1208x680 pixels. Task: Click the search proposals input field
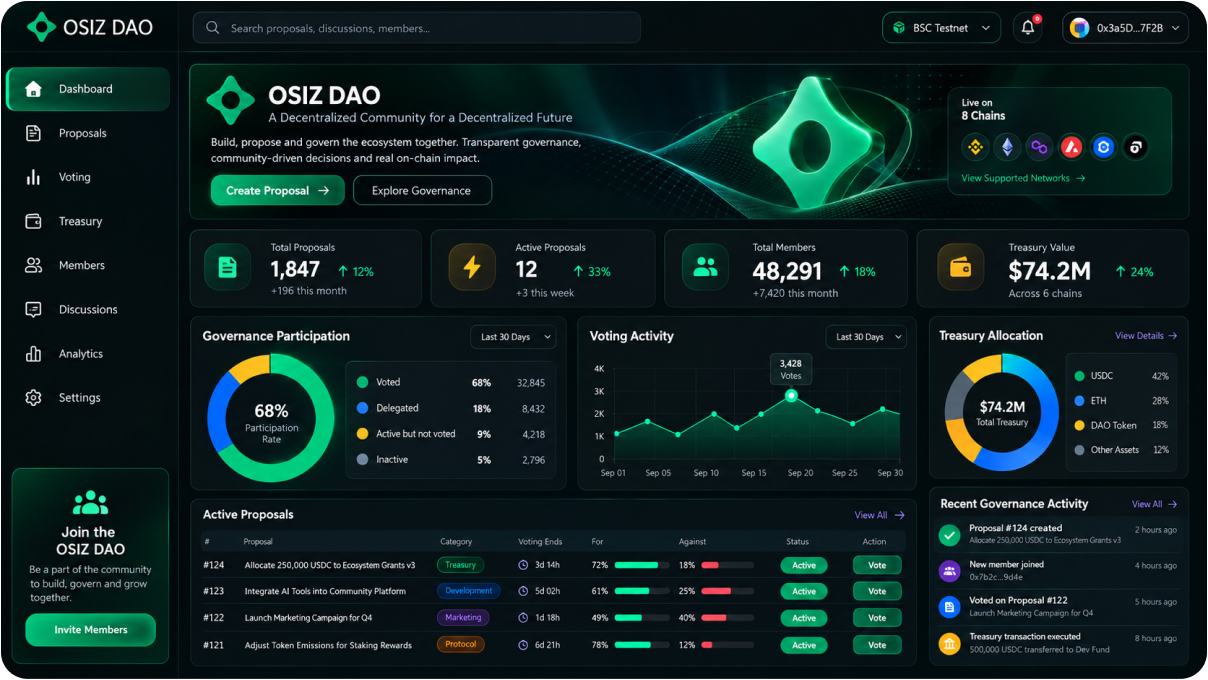[417, 28]
